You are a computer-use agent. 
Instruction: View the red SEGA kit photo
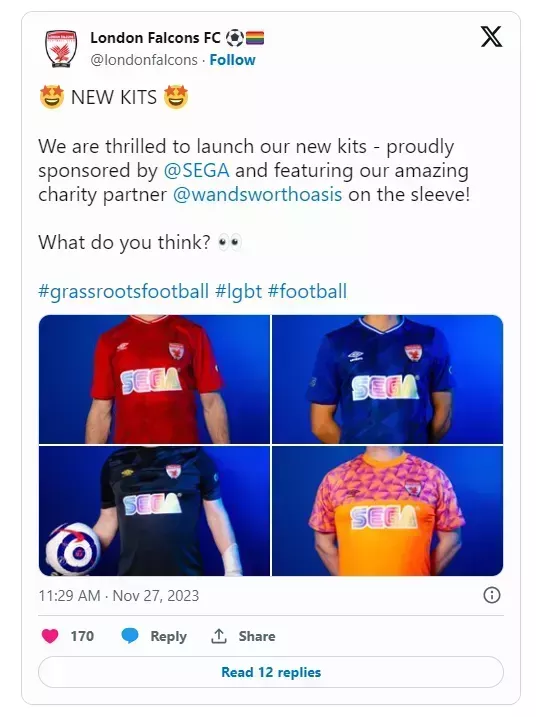tap(155, 379)
